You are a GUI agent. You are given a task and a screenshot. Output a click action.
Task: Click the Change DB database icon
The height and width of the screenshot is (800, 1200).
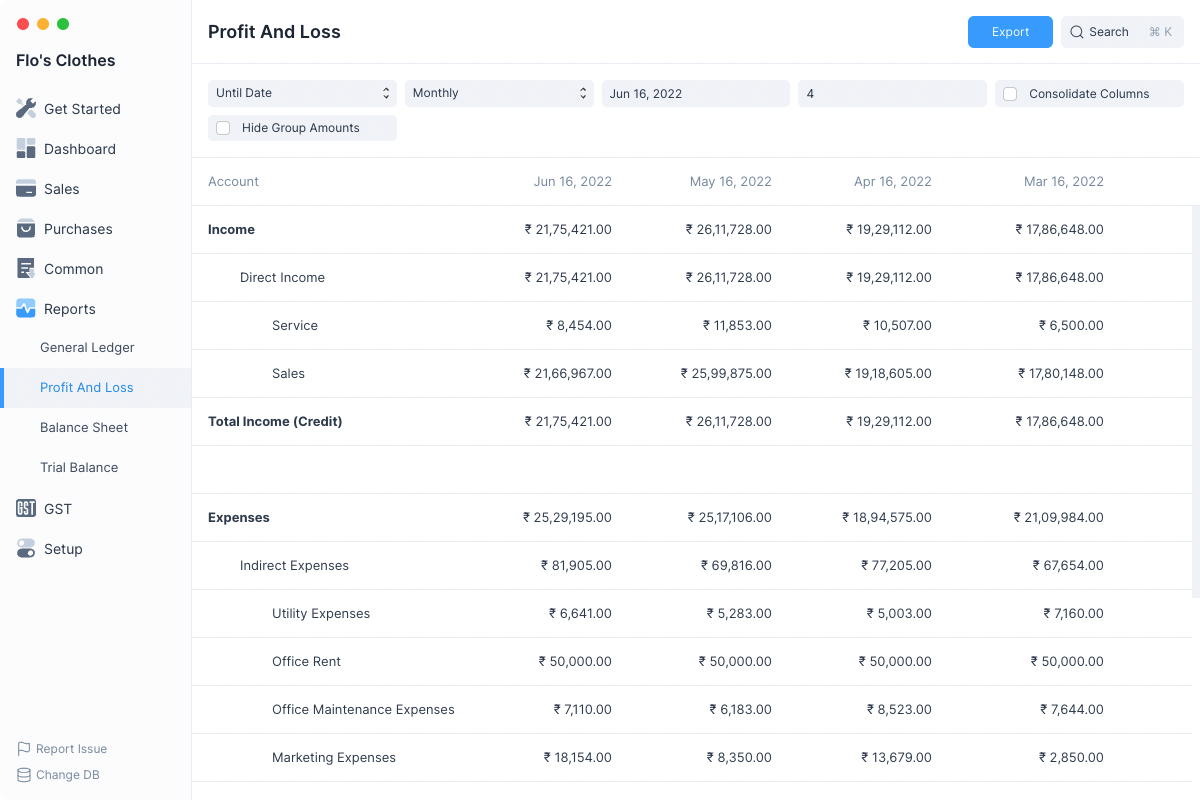click(x=24, y=775)
